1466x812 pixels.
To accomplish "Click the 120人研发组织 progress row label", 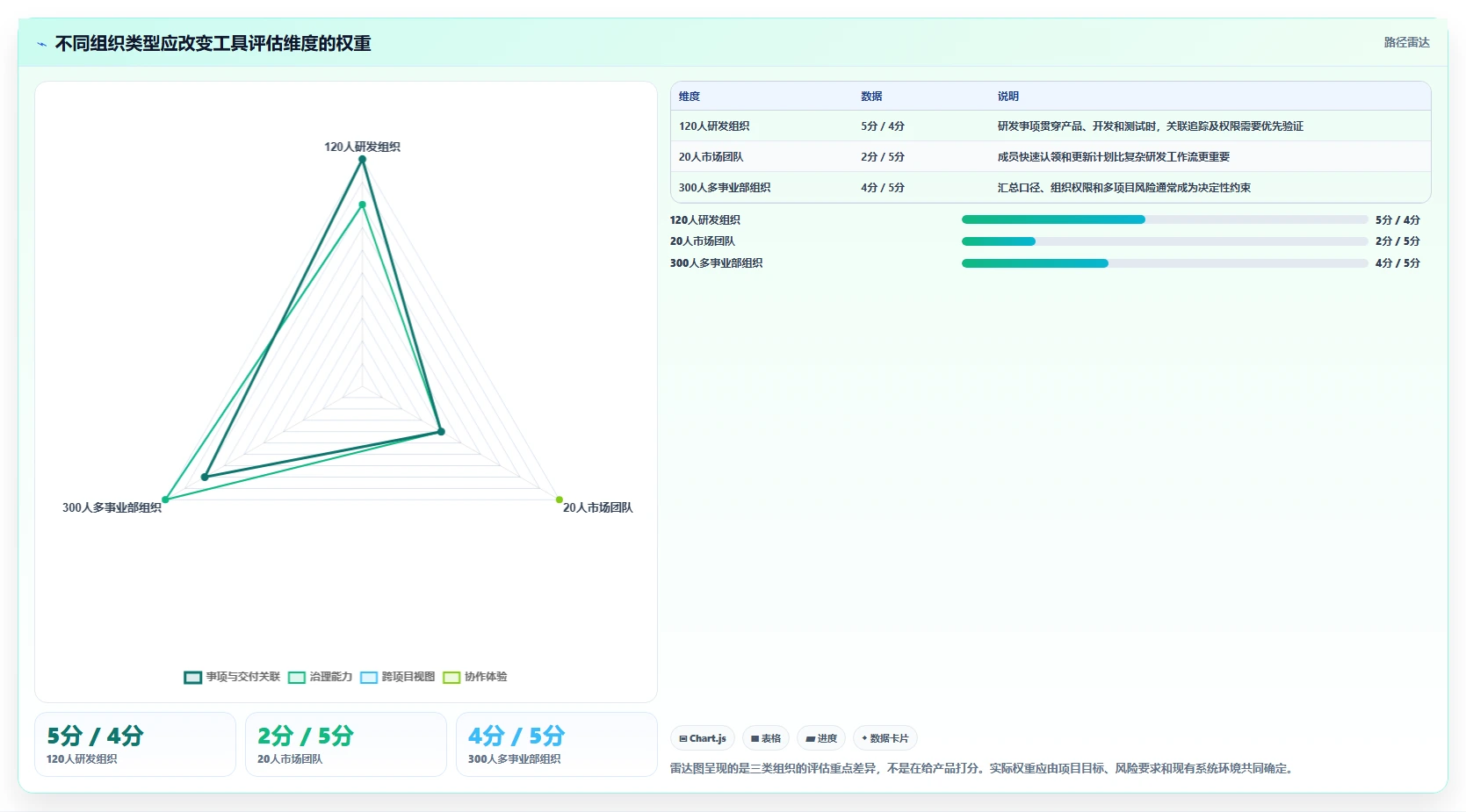I will point(705,219).
